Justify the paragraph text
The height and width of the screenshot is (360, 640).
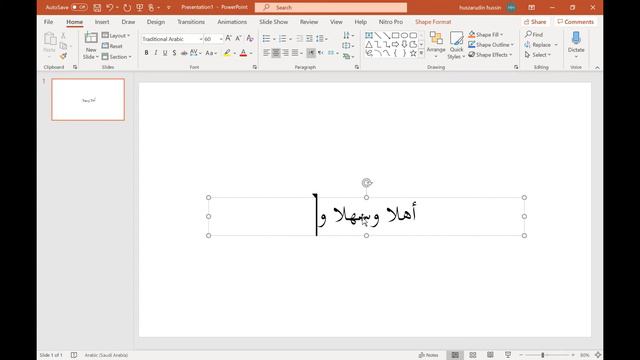tap(295, 53)
